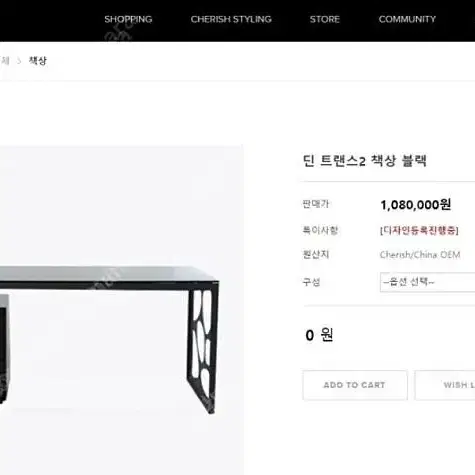The width and height of the screenshot is (475, 475).
Task: Click the 원산지 label
Action: pos(315,255)
